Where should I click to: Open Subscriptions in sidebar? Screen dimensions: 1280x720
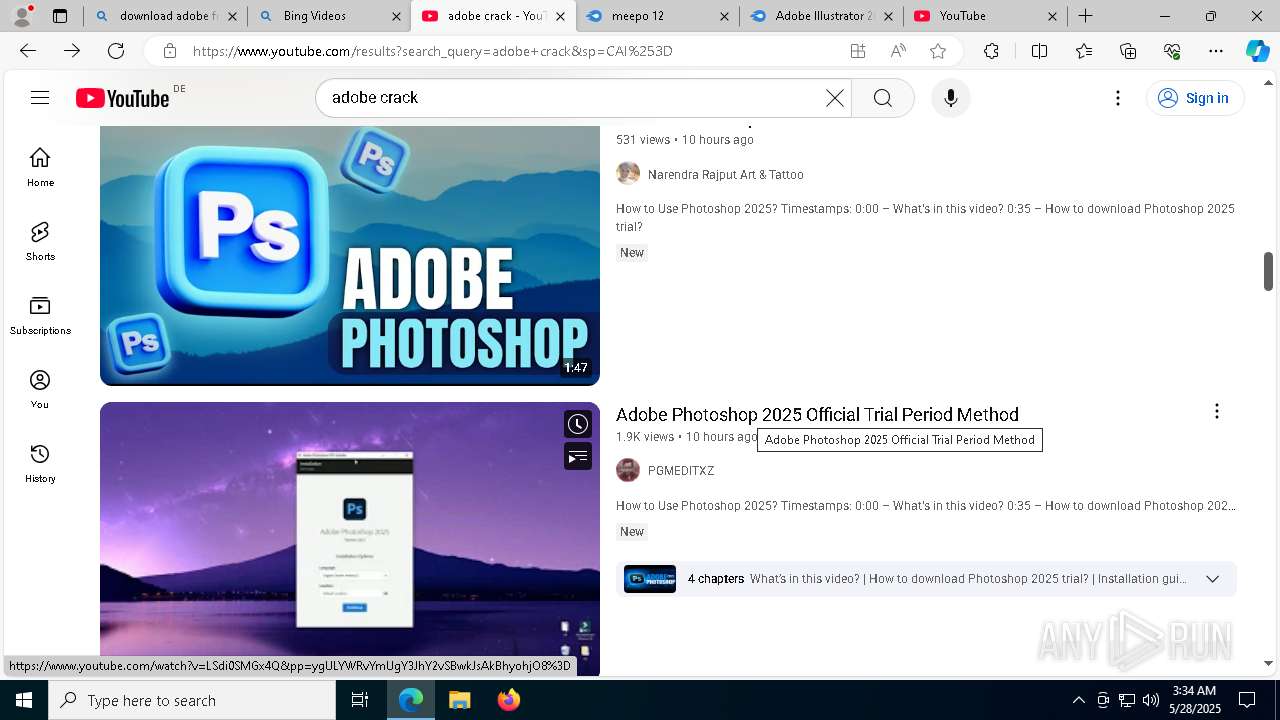click(40, 315)
